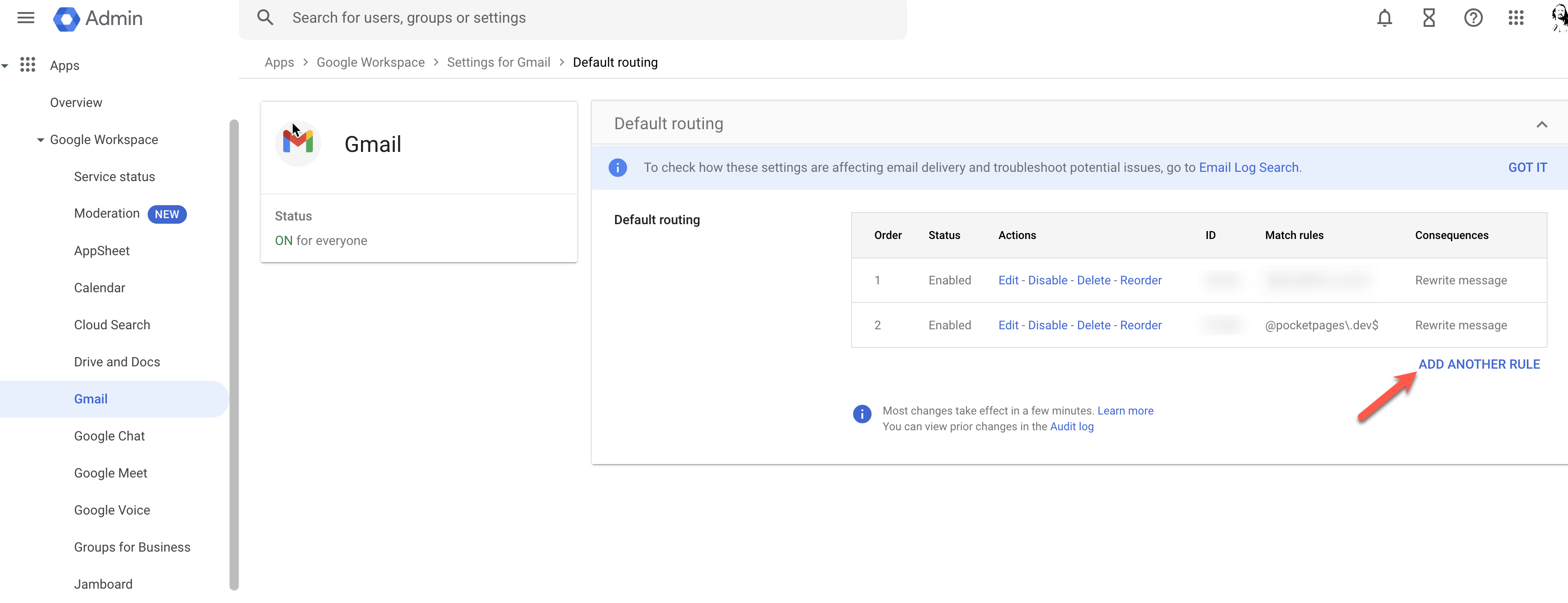Click the sidebar vertical scrollbar
The image size is (1568, 603).
[x=234, y=353]
